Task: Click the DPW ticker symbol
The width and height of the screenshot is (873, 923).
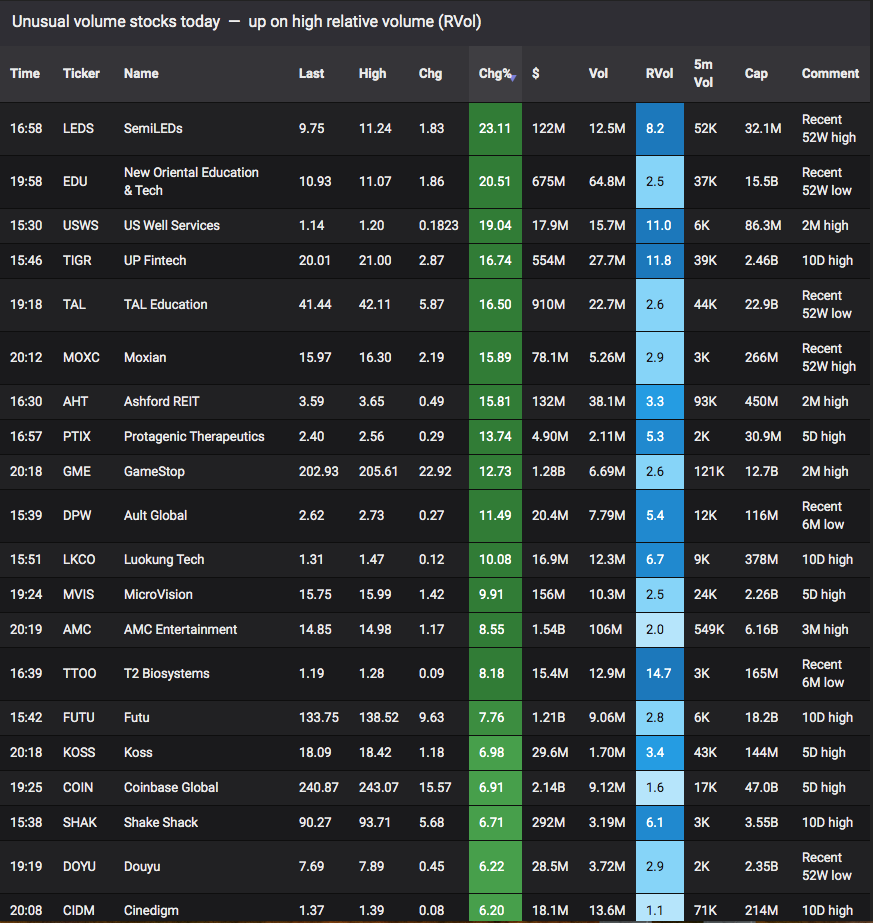Action: pyautogui.click(x=77, y=515)
